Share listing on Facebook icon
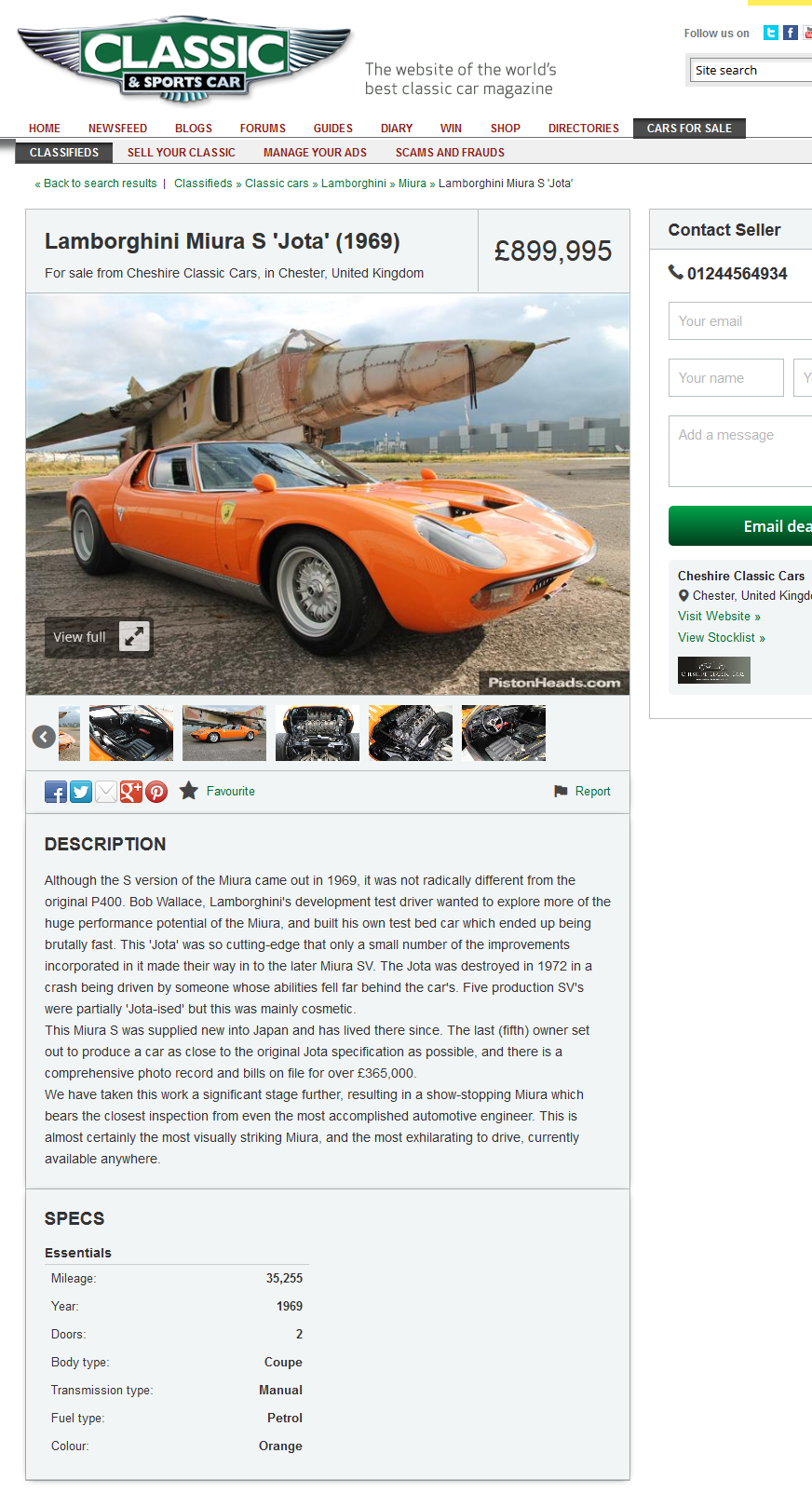The image size is (812, 1494). click(x=56, y=792)
